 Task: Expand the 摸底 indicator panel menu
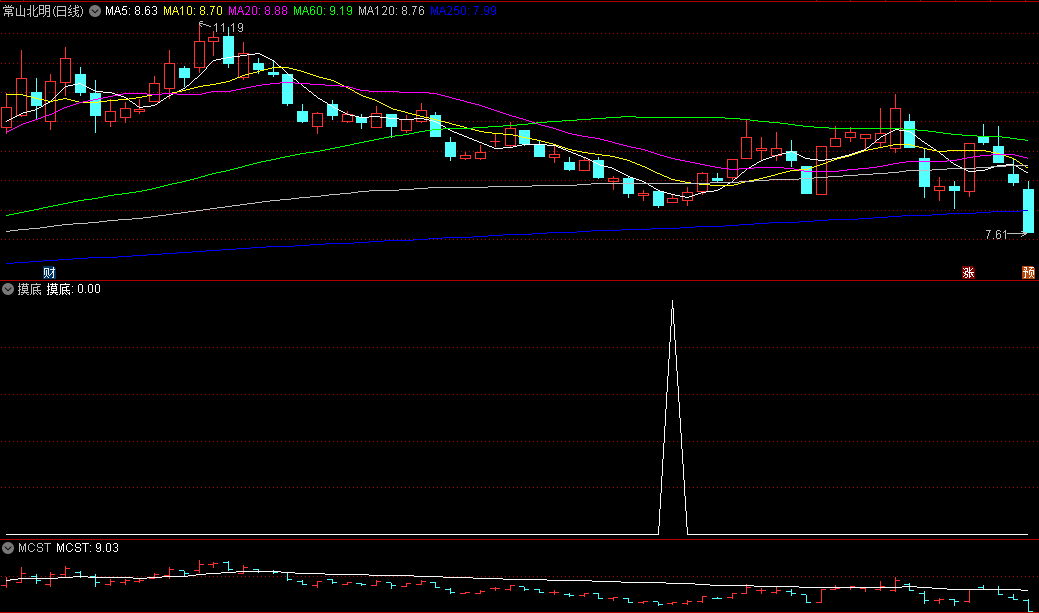click(8, 289)
